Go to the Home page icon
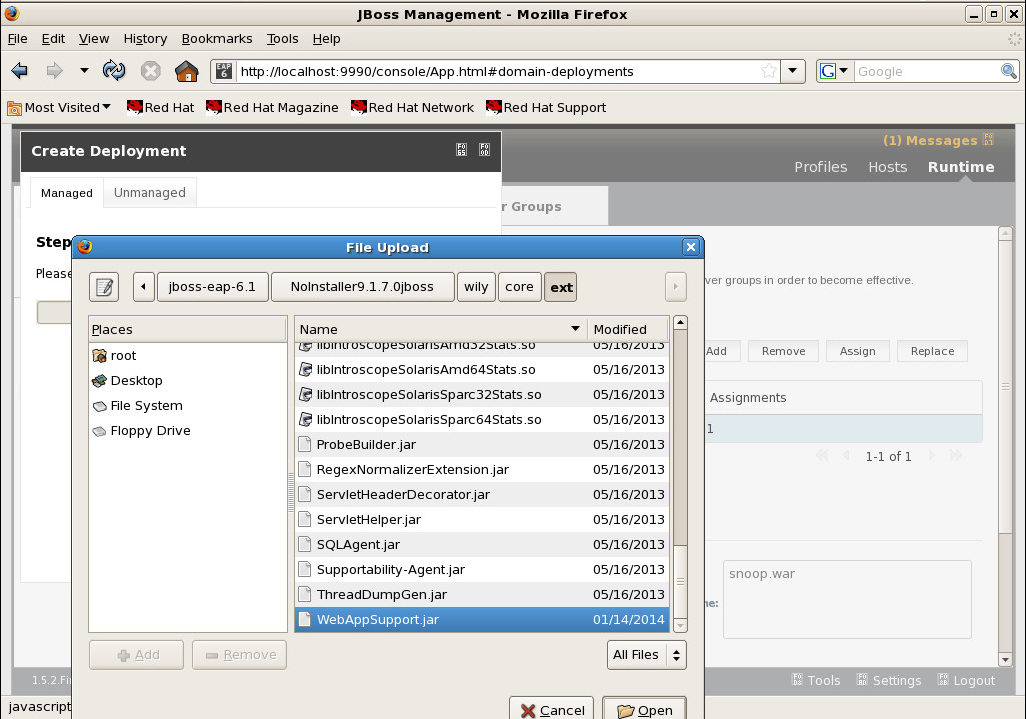Image resolution: width=1026 pixels, height=719 pixels. [186, 71]
